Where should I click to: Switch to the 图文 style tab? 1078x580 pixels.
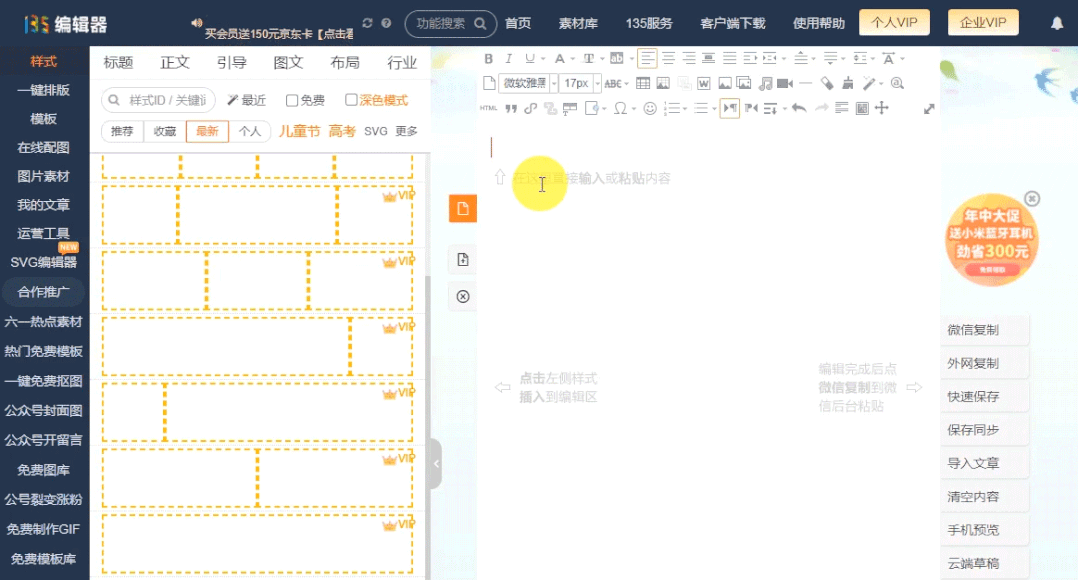[288, 62]
